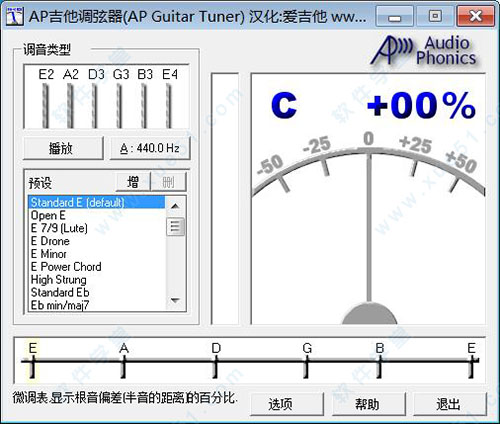
Task: Click the detected note C display
Action: click(x=284, y=106)
